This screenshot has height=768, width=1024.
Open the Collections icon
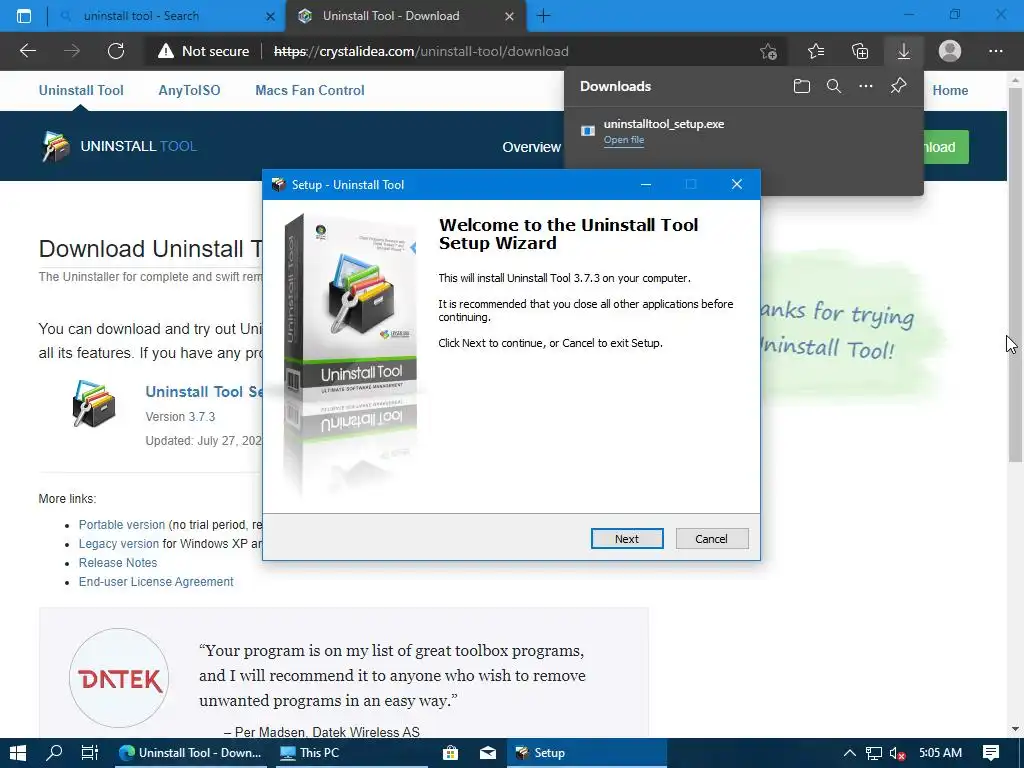click(860, 51)
